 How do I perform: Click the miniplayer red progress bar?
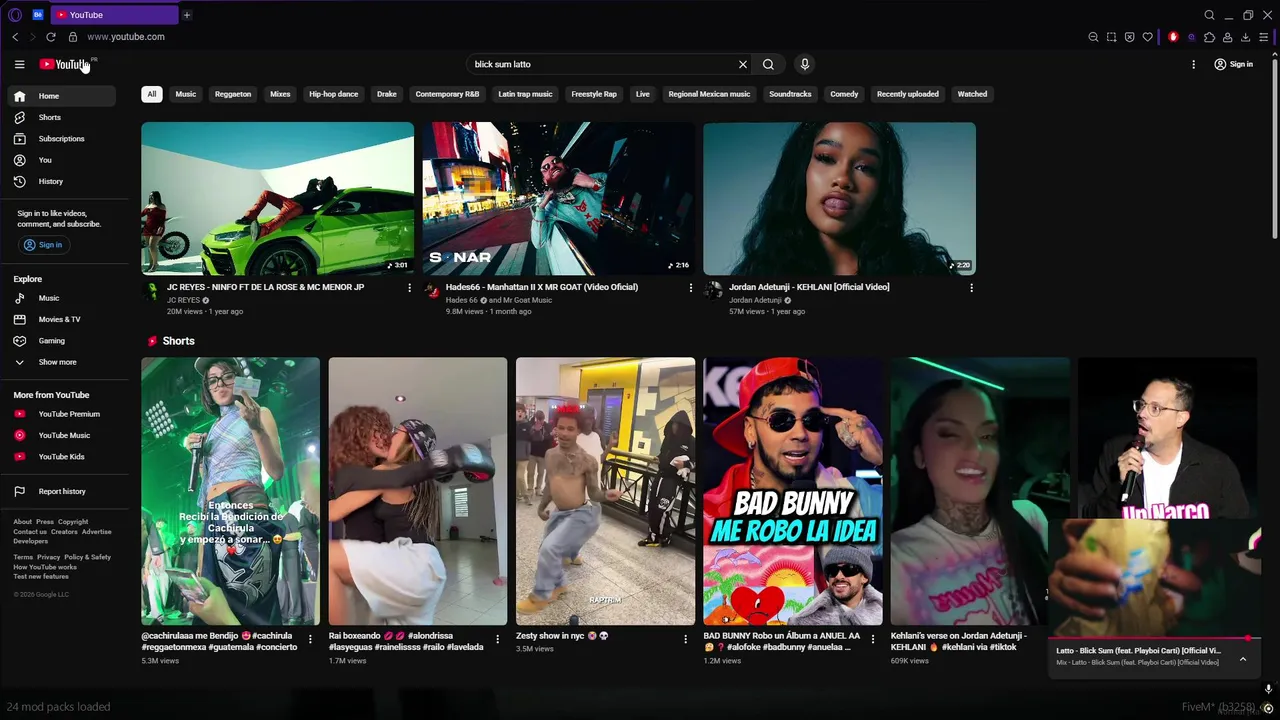pyautogui.click(x=1154, y=638)
